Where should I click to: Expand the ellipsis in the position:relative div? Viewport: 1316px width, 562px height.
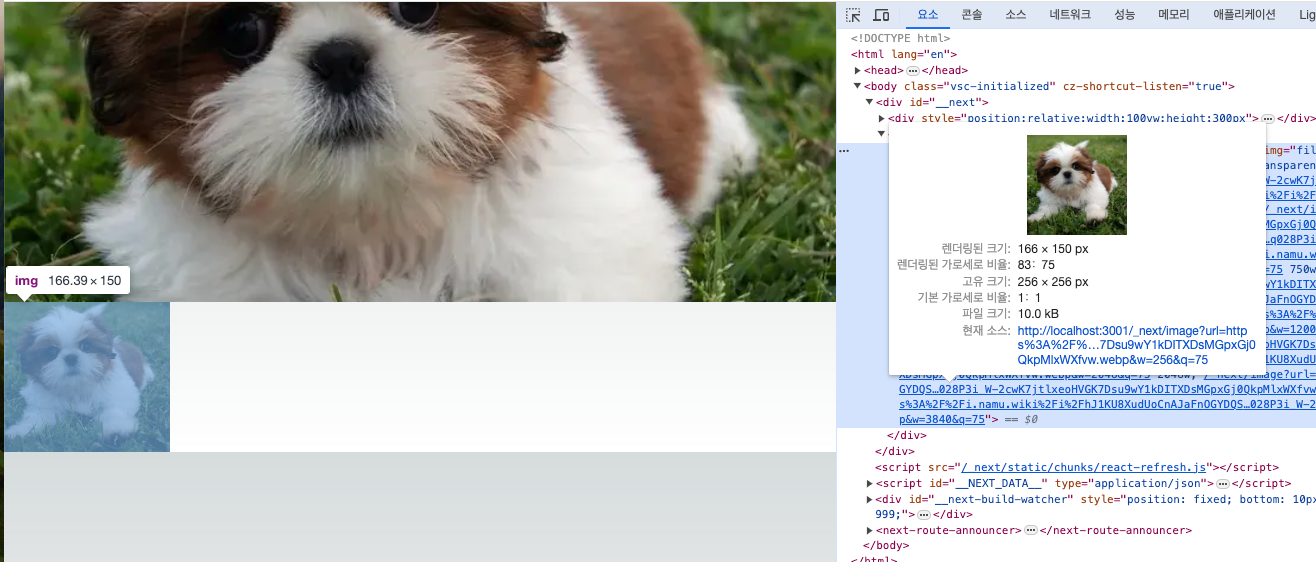point(1268,118)
